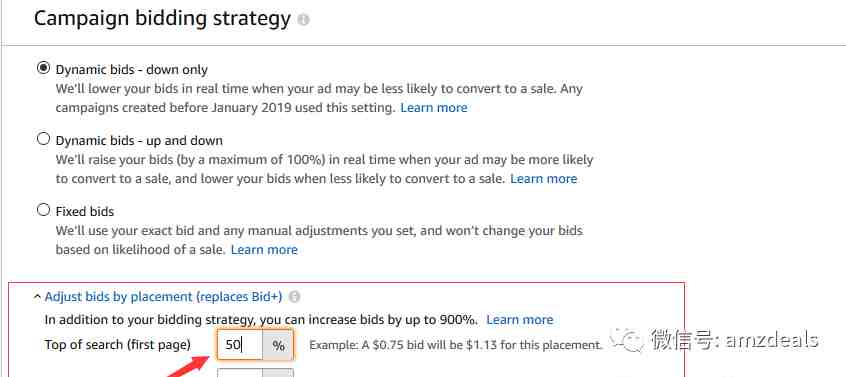This screenshot has height=377, width=846.
Task: Enable the Fixed bids radio option
Action: pyautogui.click(x=43, y=210)
